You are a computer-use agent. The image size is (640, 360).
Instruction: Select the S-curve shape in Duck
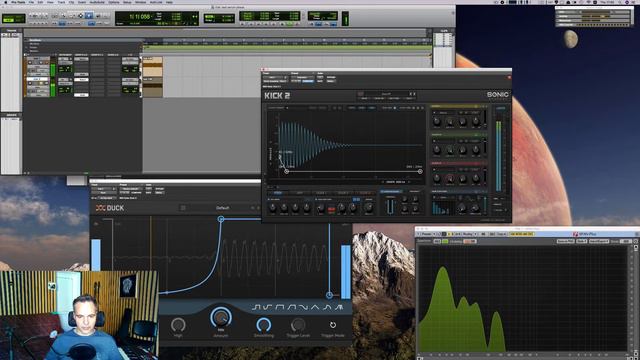pos(268,307)
